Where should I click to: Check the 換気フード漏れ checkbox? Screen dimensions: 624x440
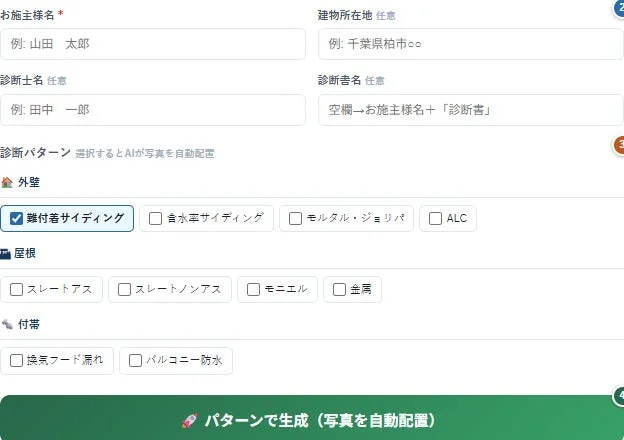[16, 360]
